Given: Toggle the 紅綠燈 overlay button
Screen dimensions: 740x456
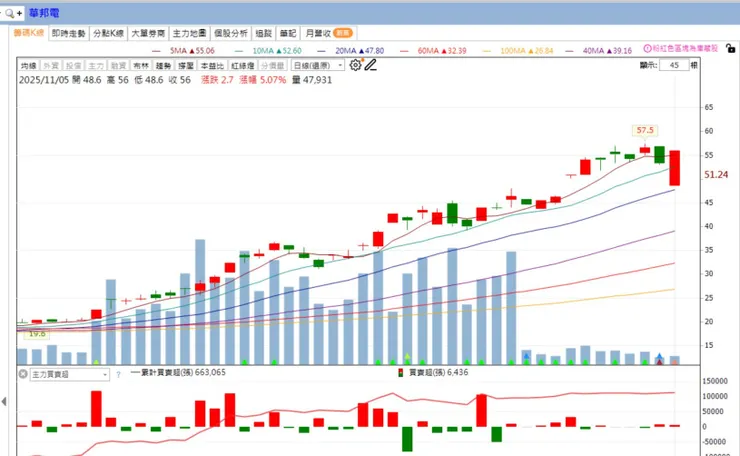Looking at the screenshot, I should point(243,66).
